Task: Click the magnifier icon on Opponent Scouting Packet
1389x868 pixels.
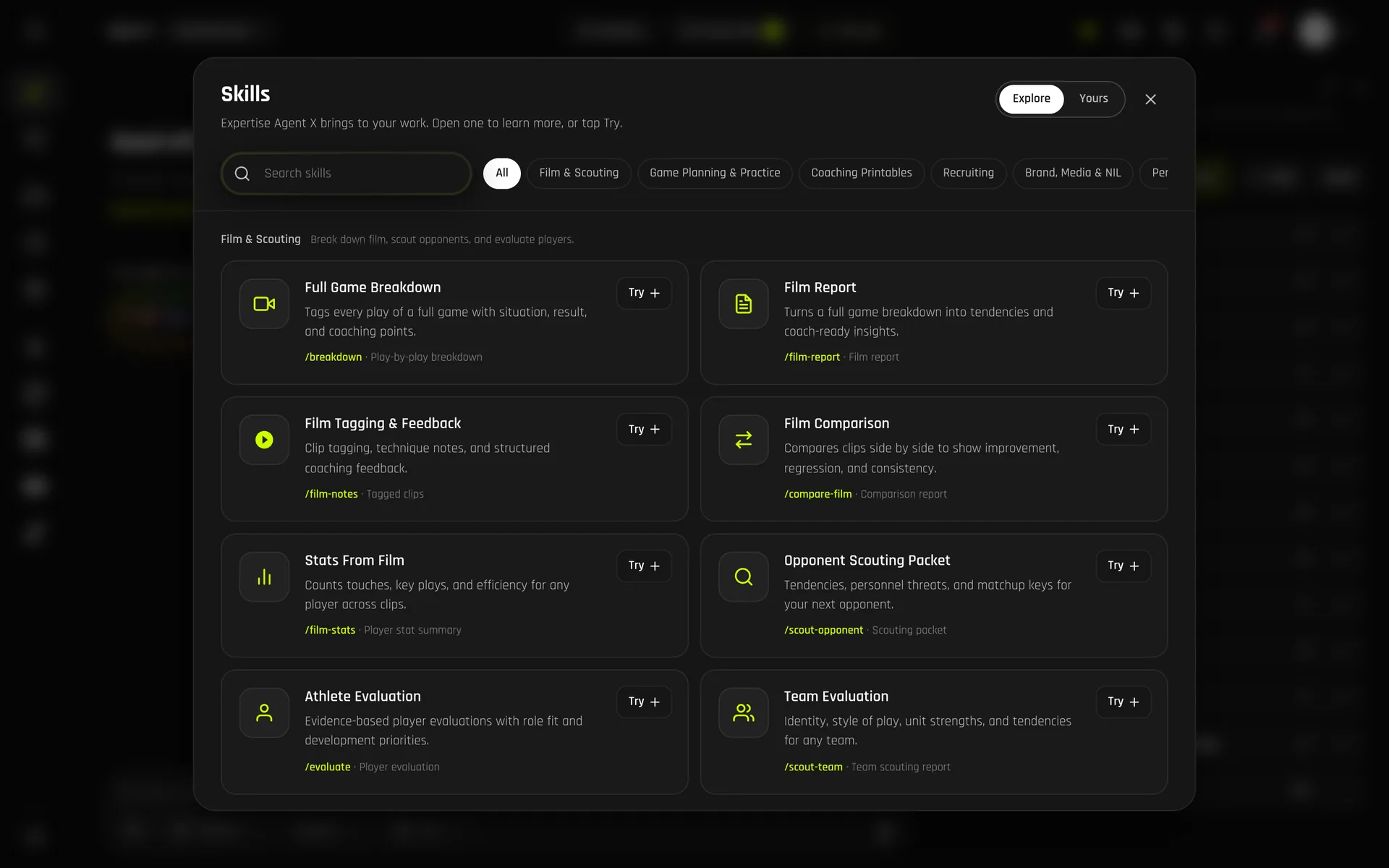Action: click(x=743, y=576)
